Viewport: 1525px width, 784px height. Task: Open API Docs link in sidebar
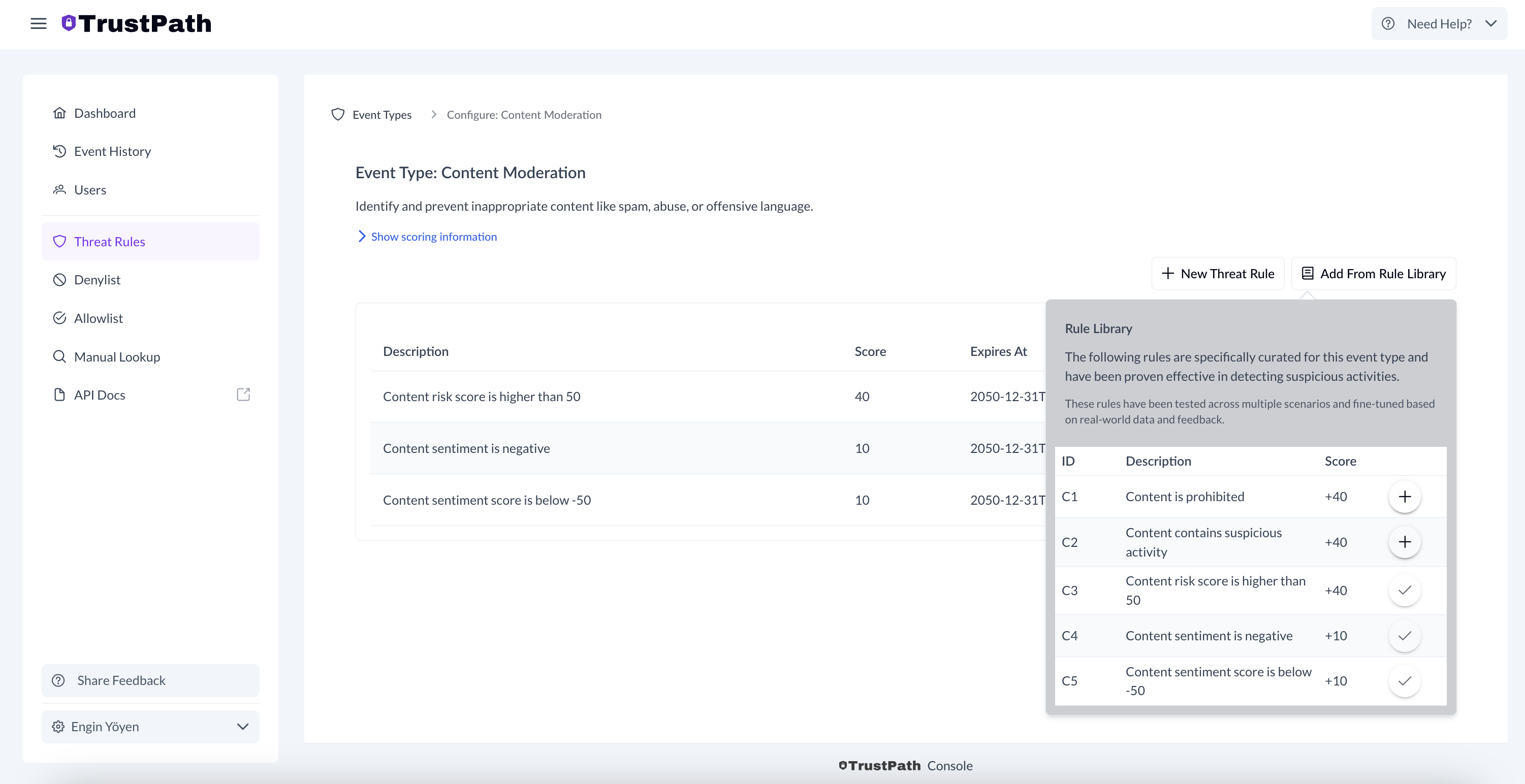click(150, 395)
